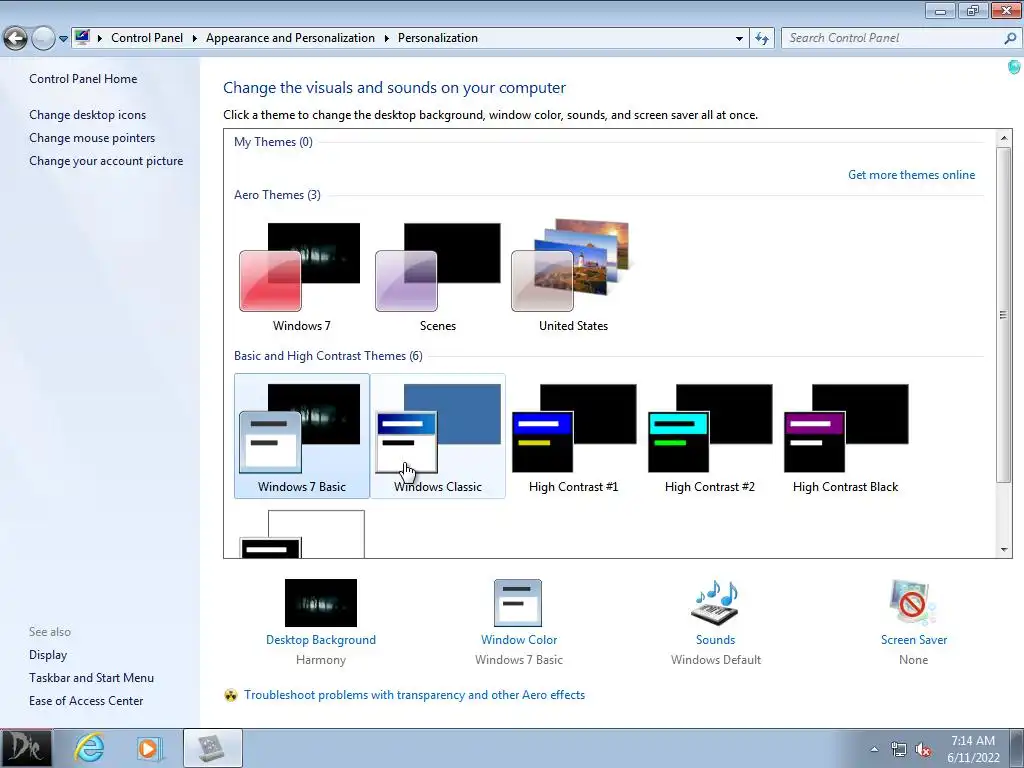This screenshot has height=768, width=1024.
Task: Click the muted volume tray icon
Action: pos(923,749)
